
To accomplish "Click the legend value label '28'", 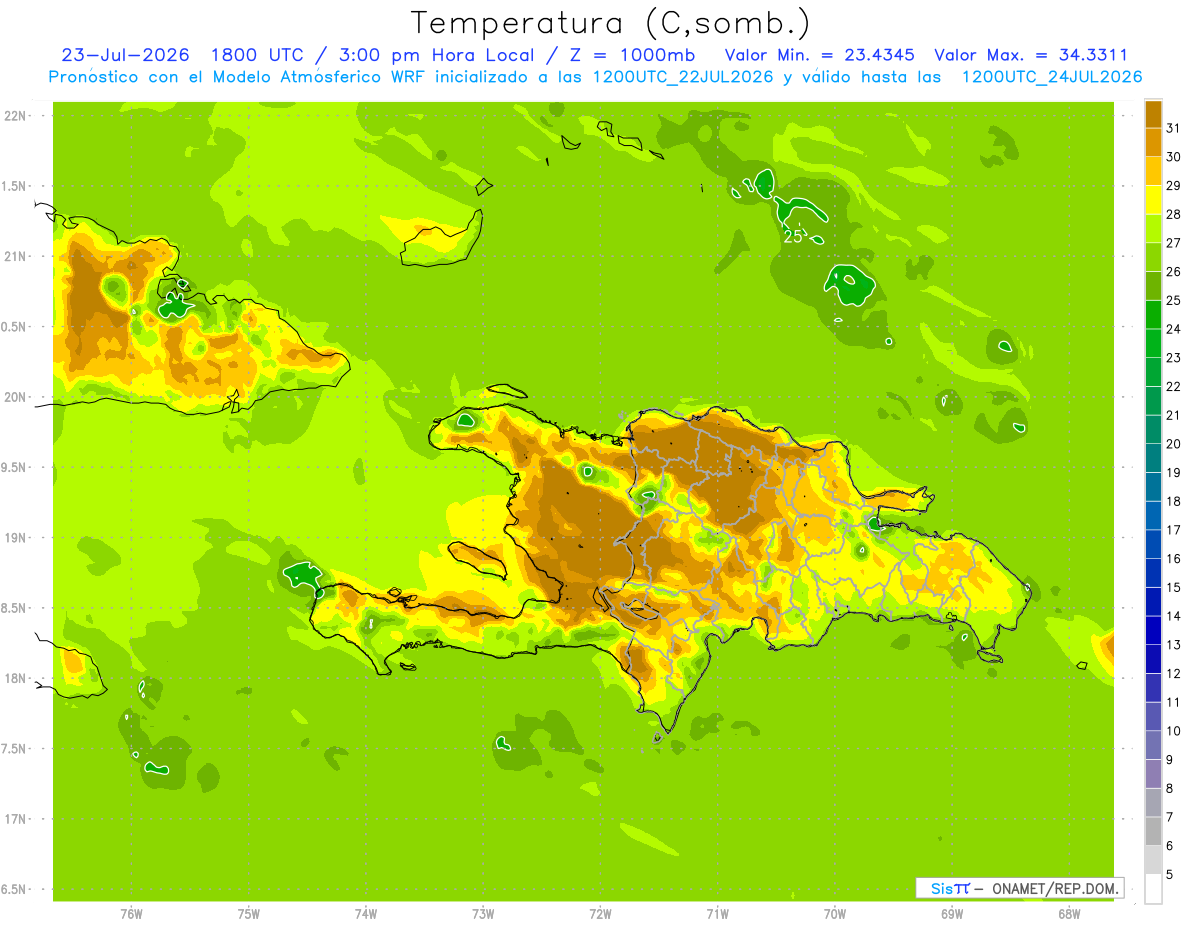I will tap(1173, 214).
